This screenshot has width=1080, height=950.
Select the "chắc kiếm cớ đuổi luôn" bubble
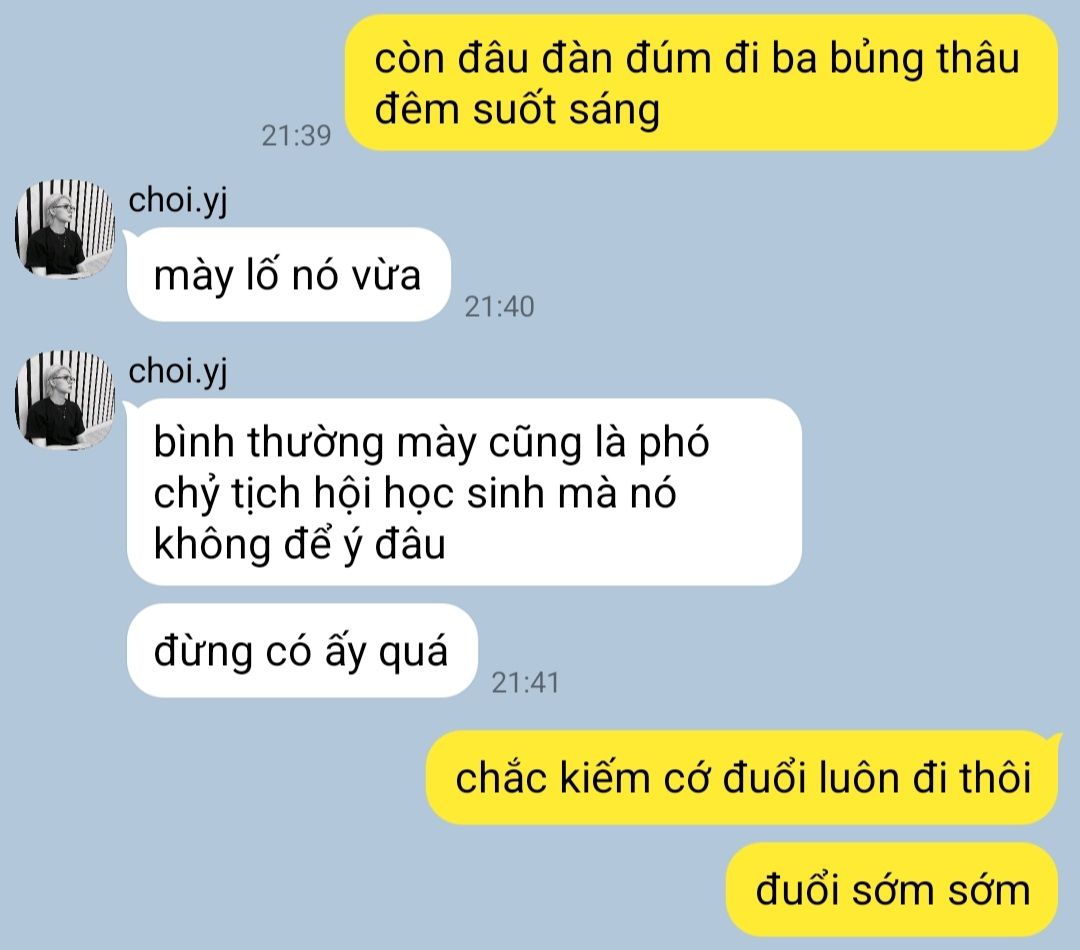point(742,777)
